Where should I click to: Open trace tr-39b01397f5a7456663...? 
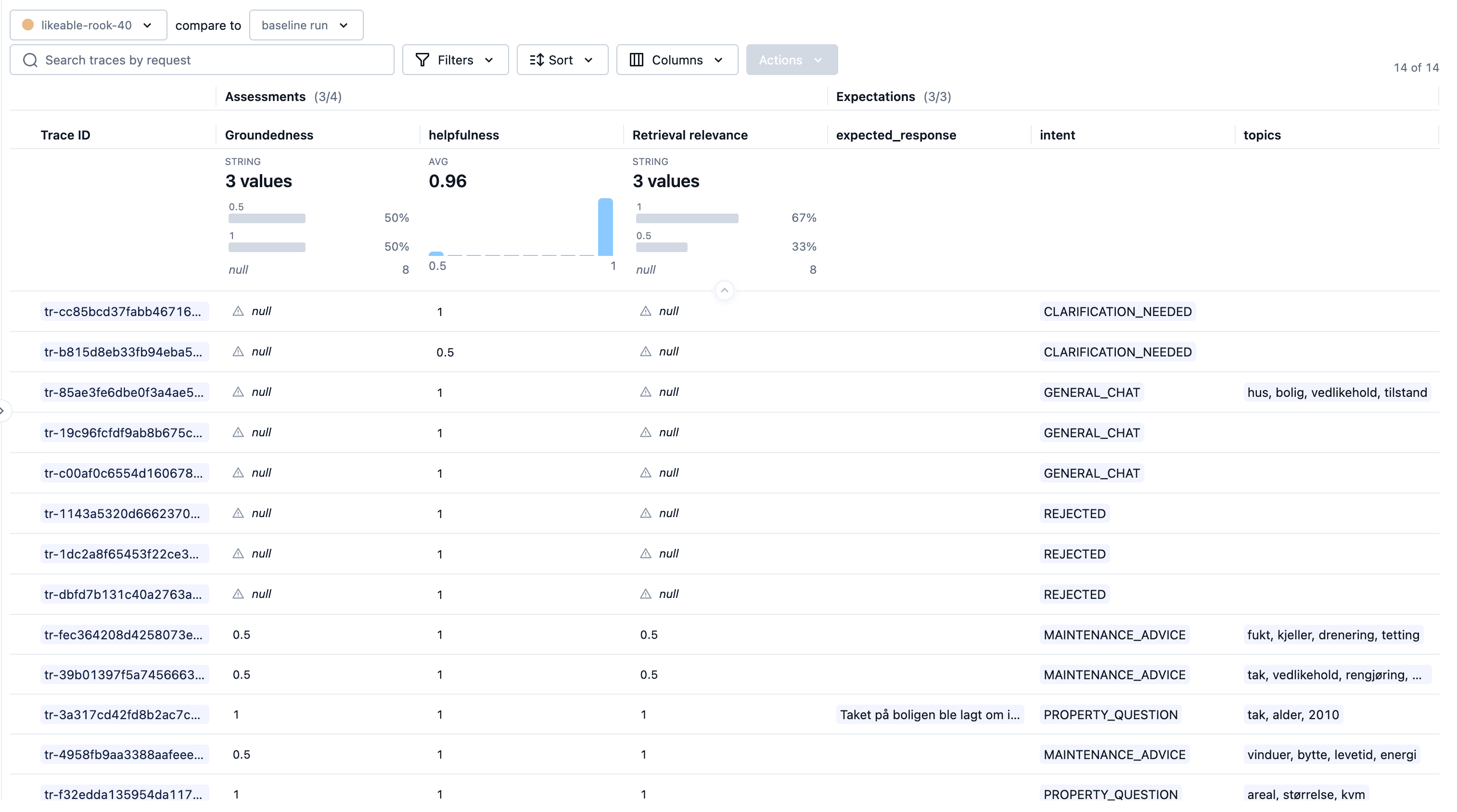point(125,674)
